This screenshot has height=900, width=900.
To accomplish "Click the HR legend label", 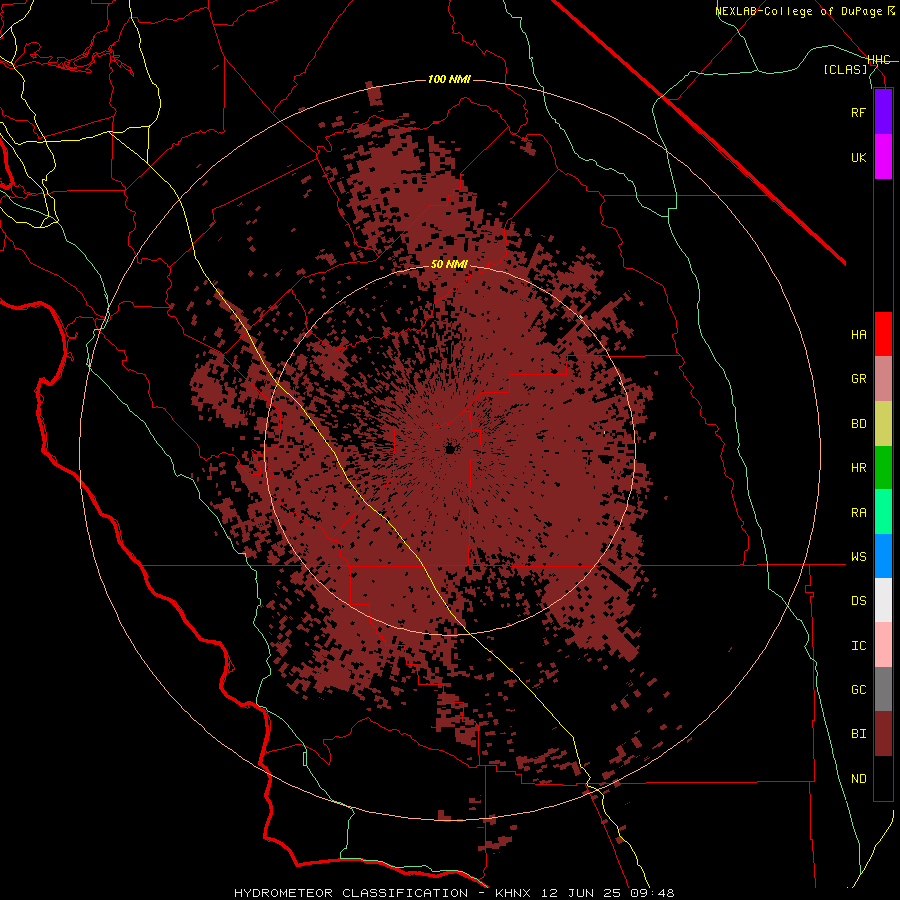I will click(858, 468).
